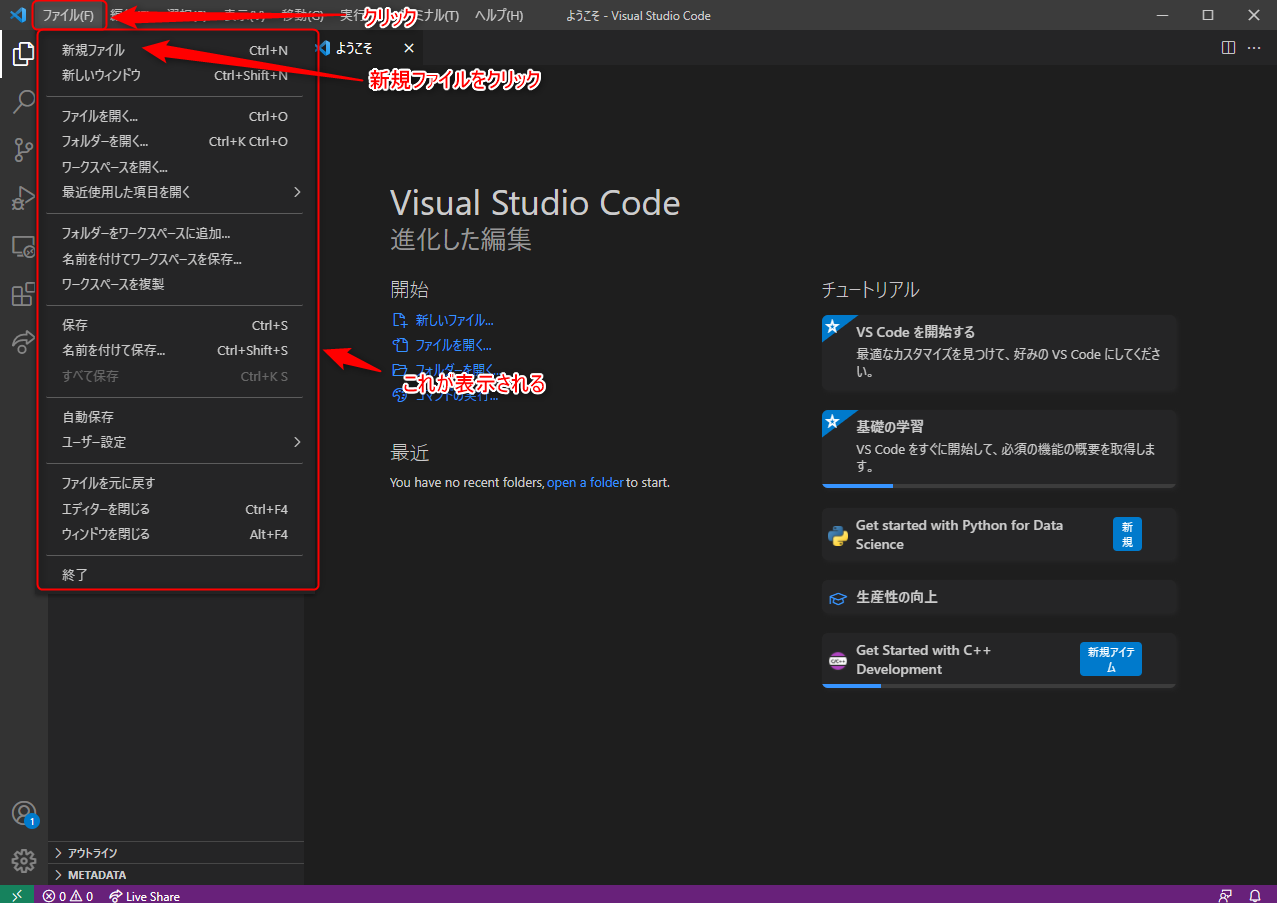
Task: Expand the アウトライン section in the sidebar
Action: (x=176, y=853)
